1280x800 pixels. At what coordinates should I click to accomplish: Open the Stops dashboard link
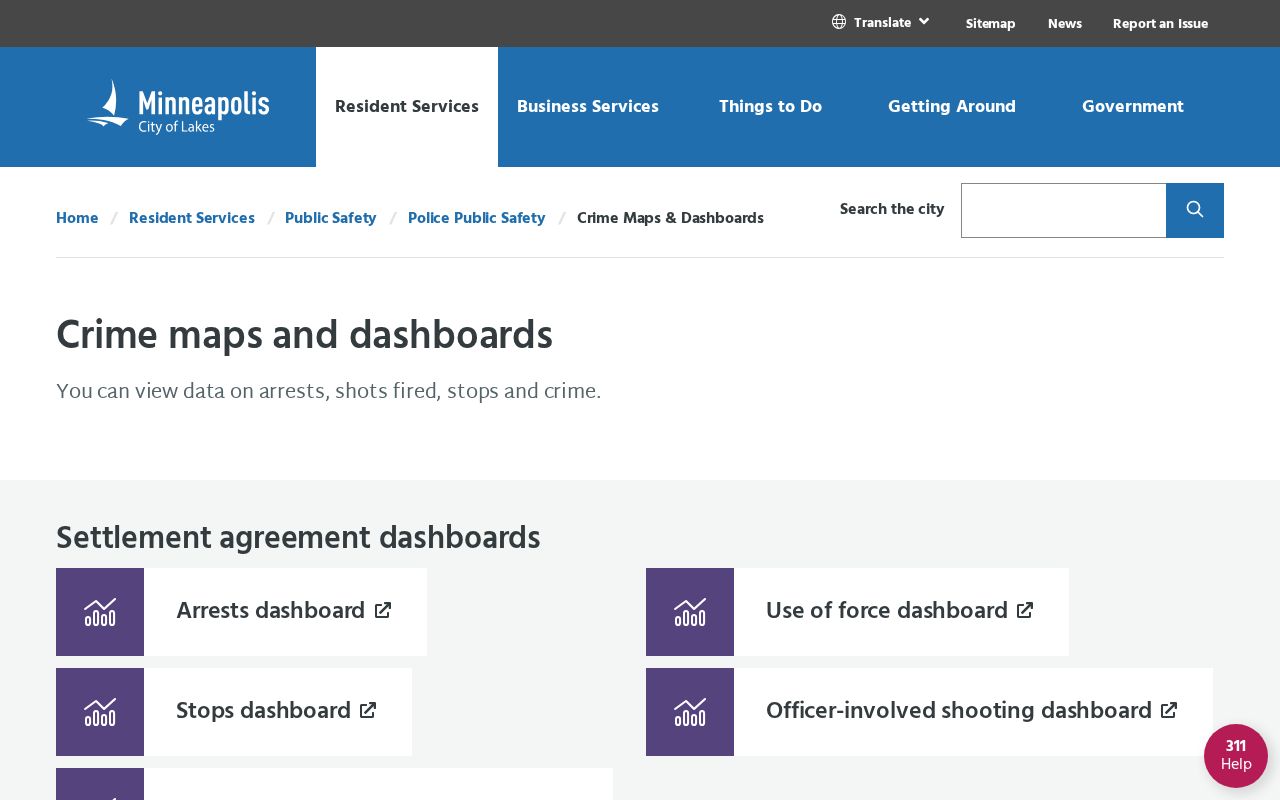[264, 711]
